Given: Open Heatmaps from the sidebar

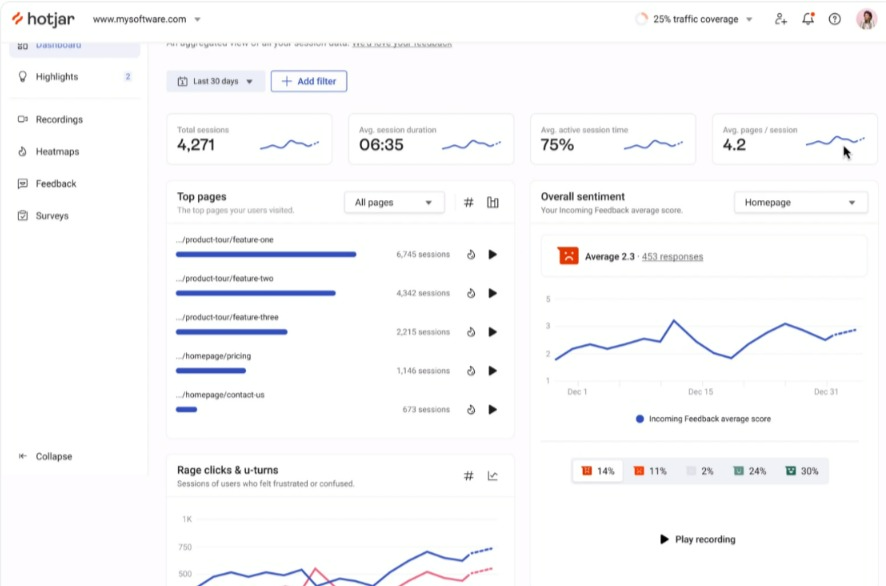Looking at the screenshot, I should point(57,152).
